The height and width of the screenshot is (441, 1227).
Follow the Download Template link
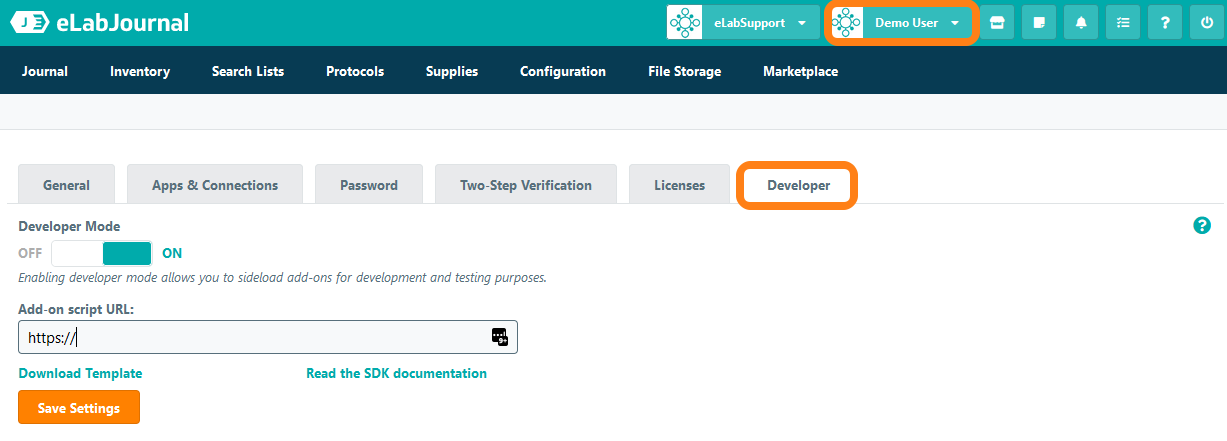(x=80, y=373)
